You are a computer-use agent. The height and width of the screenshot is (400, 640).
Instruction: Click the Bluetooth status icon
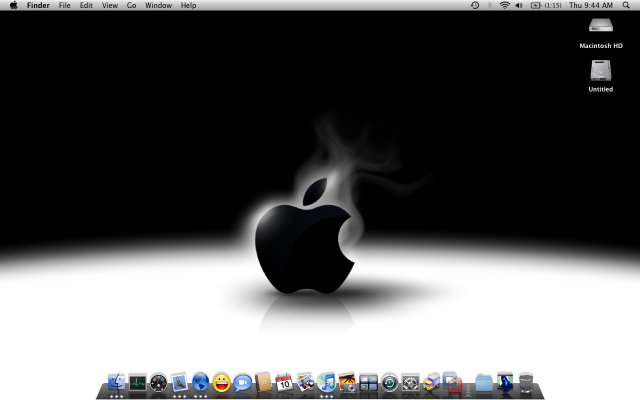point(490,5)
